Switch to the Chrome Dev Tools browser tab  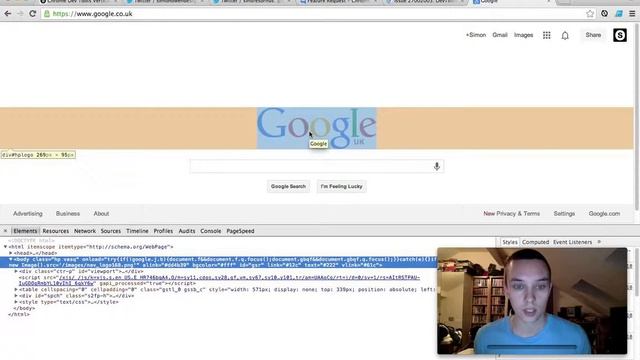[78, 2]
